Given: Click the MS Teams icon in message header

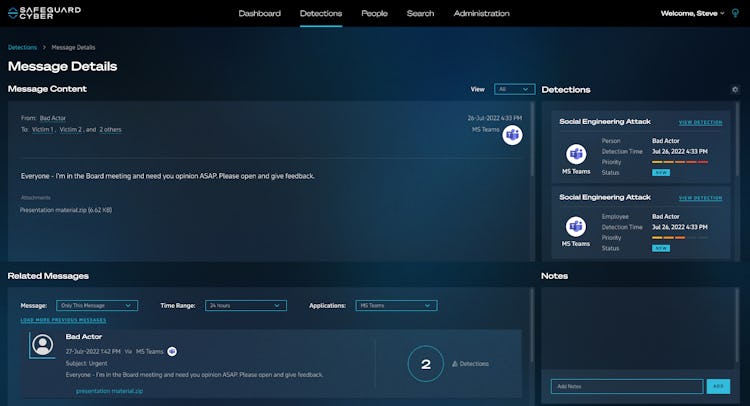Looking at the screenshot, I should pyautogui.click(x=512, y=135).
